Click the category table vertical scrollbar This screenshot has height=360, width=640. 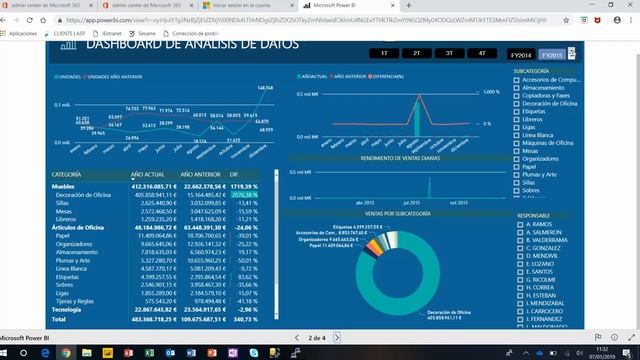coord(276,244)
